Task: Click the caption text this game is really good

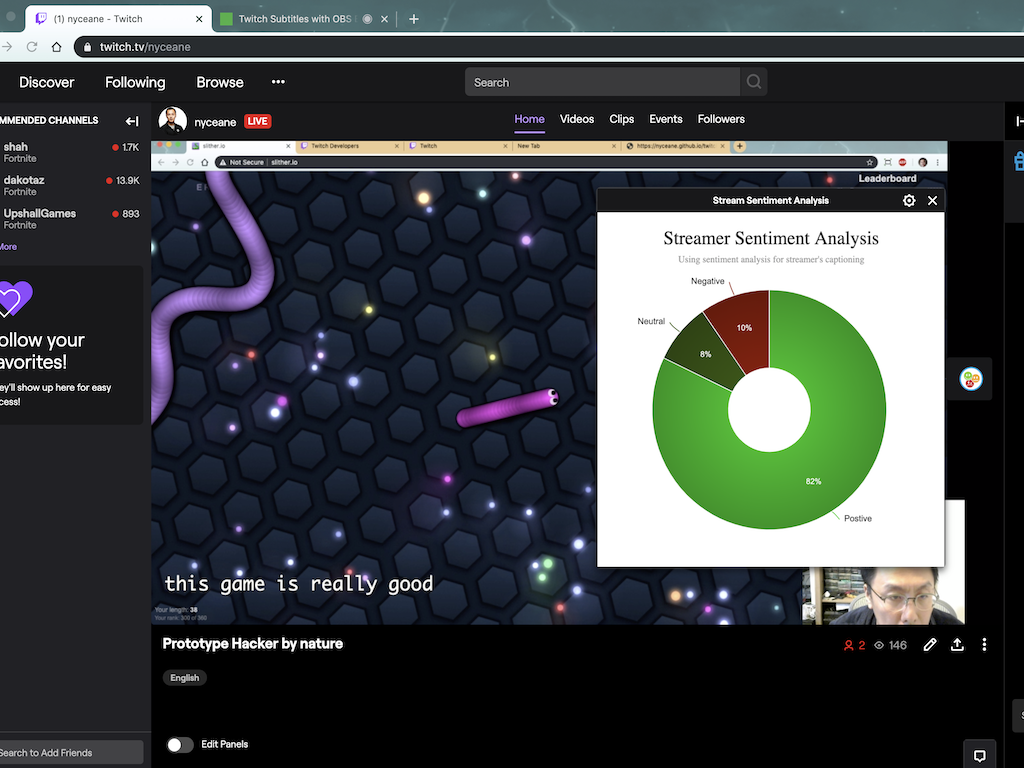Action: (x=298, y=584)
